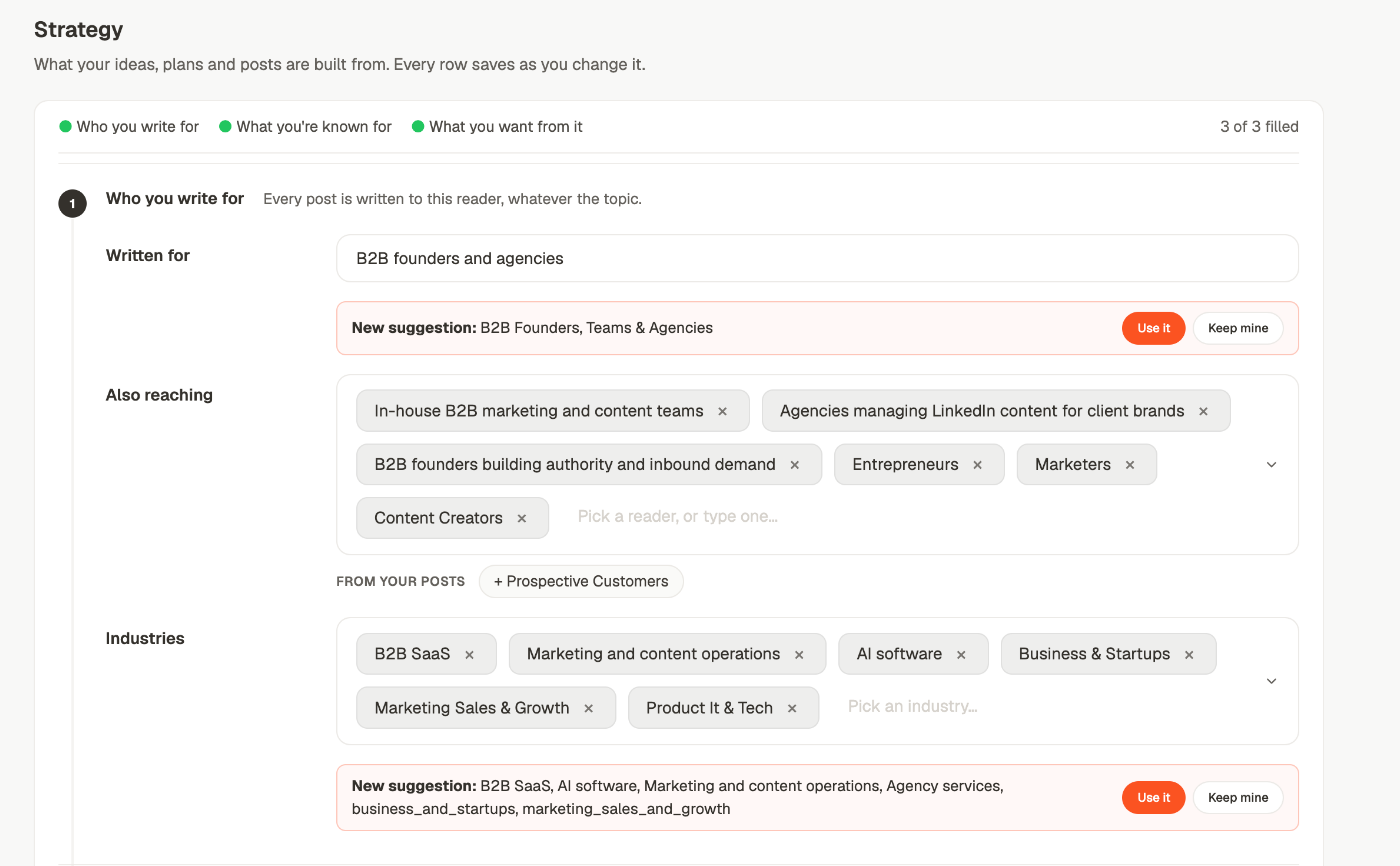Click the Industries row label
The height and width of the screenshot is (866, 1400).
(x=145, y=638)
